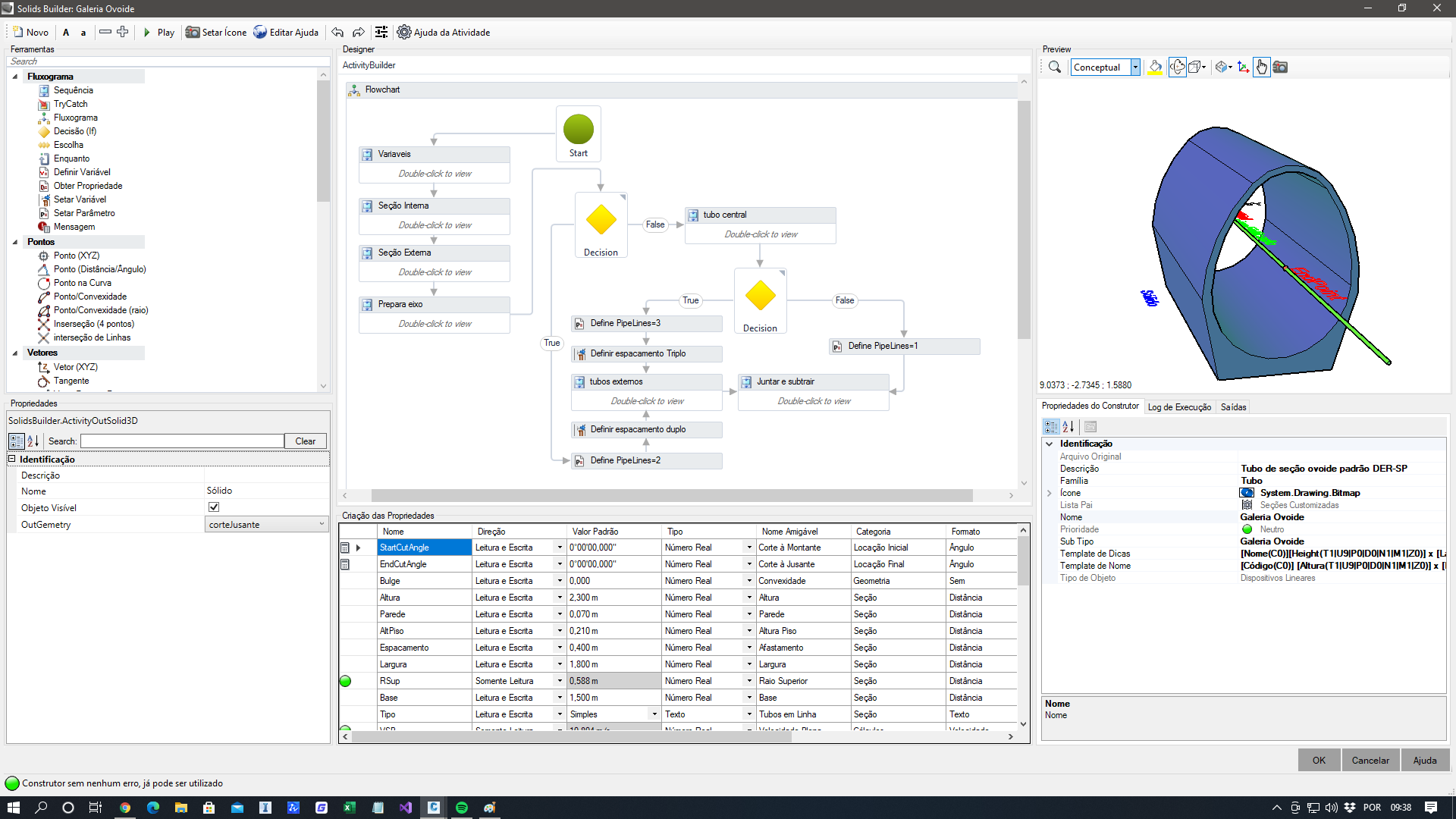Click the XYZ axes icon in Preview
The width and height of the screenshot is (1456, 819).
pyautogui.click(x=1242, y=67)
